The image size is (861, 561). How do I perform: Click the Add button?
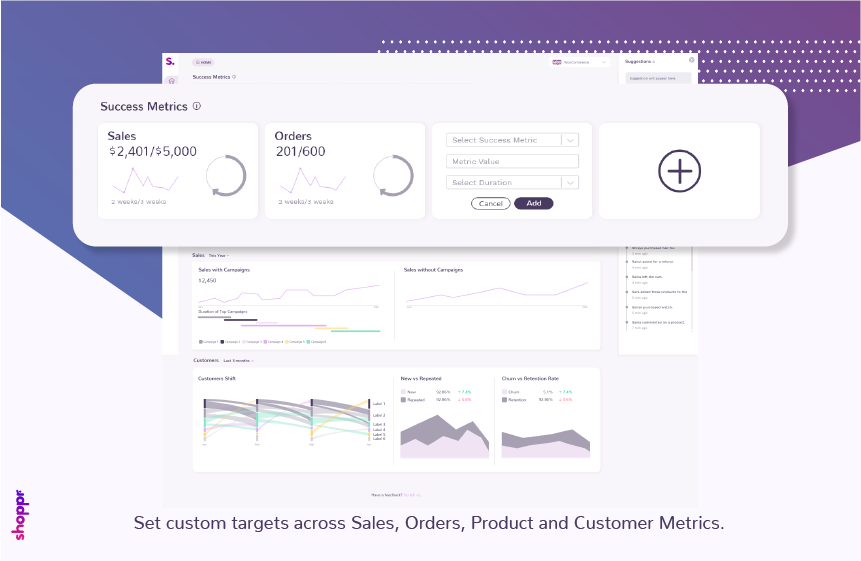coord(534,204)
